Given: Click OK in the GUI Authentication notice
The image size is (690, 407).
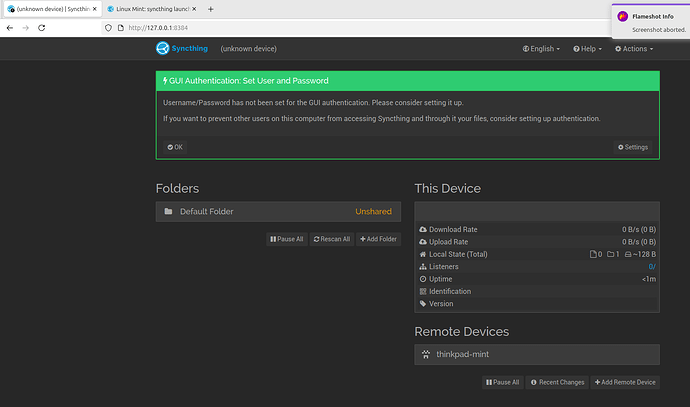Looking at the screenshot, I should coord(175,147).
